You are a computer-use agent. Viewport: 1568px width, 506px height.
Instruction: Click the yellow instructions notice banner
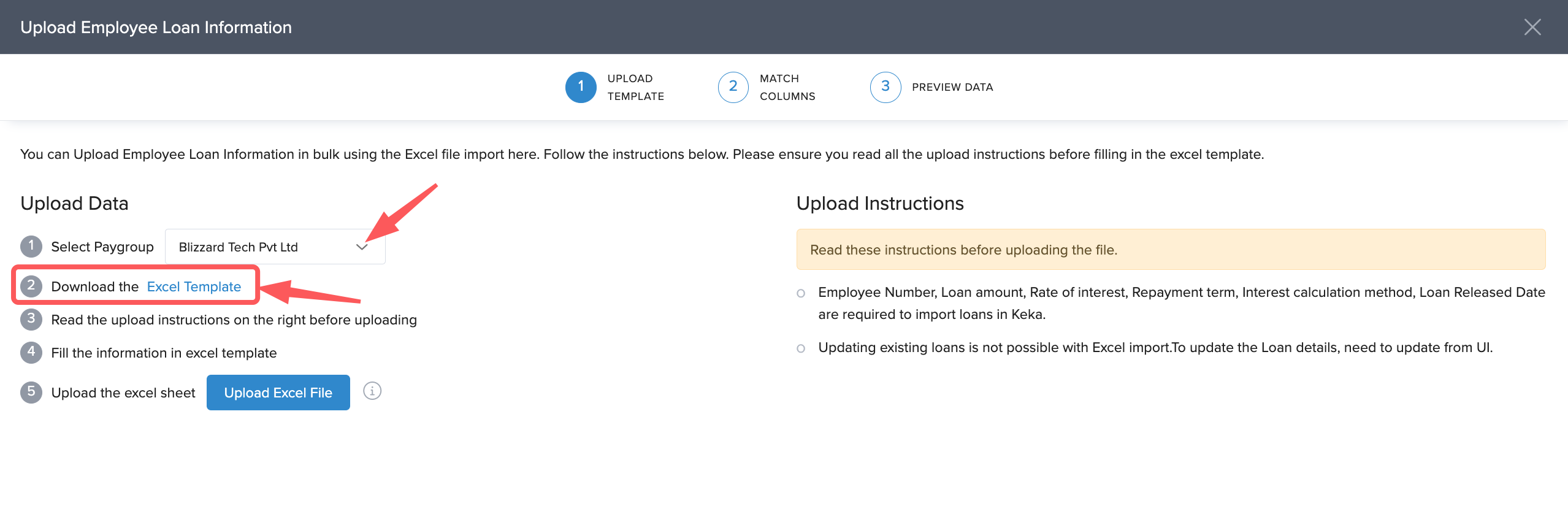coord(1170,250)
